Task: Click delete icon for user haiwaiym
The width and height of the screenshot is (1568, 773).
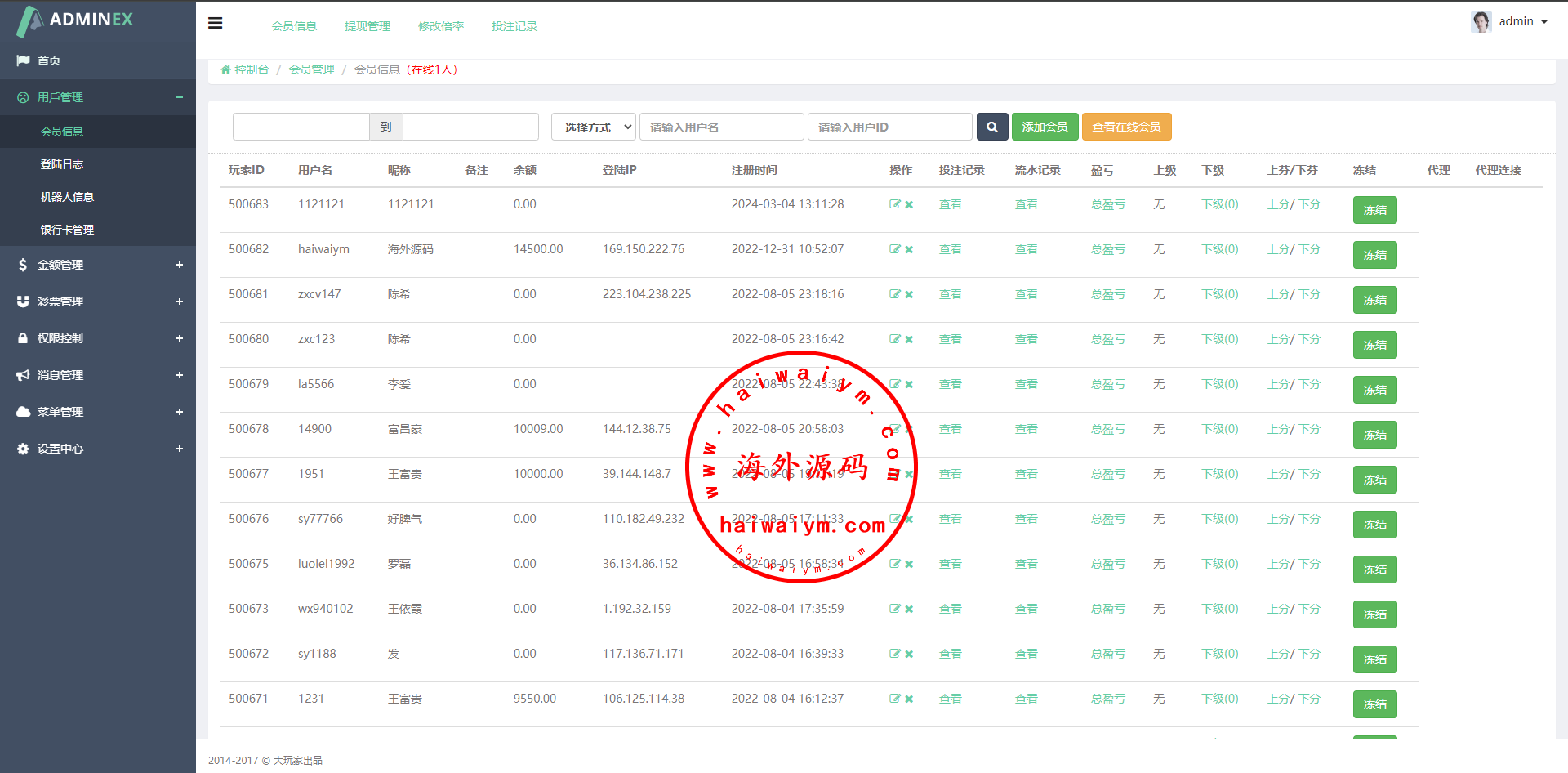Action: pyautogui.click(x=909, y=250)
